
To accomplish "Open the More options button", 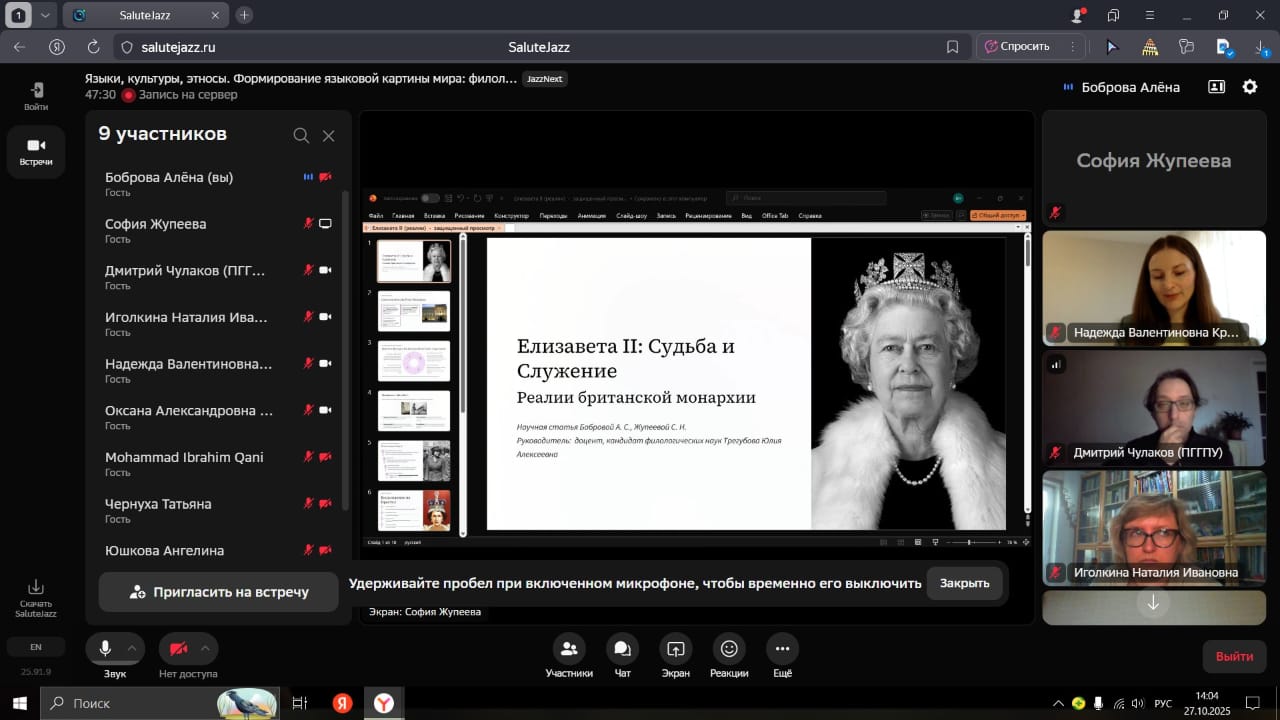I will [782, 649].
